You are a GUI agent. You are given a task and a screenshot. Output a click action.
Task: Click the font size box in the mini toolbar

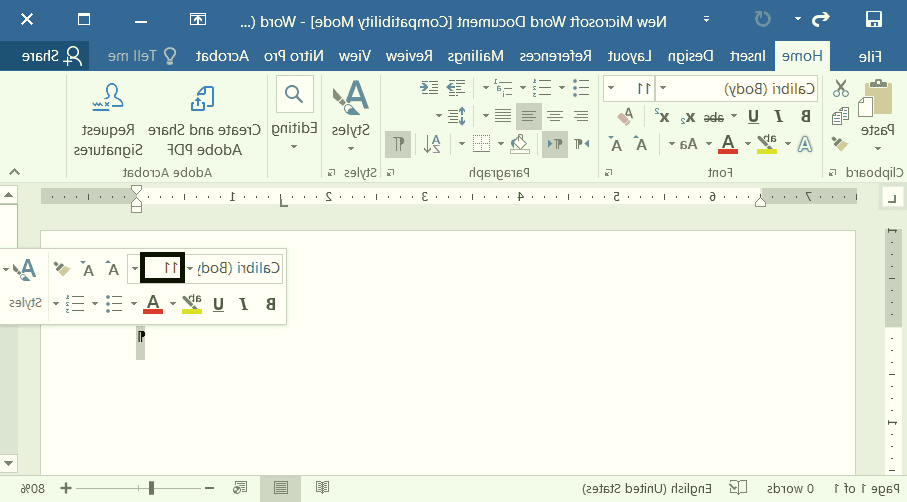coord(161,268)
